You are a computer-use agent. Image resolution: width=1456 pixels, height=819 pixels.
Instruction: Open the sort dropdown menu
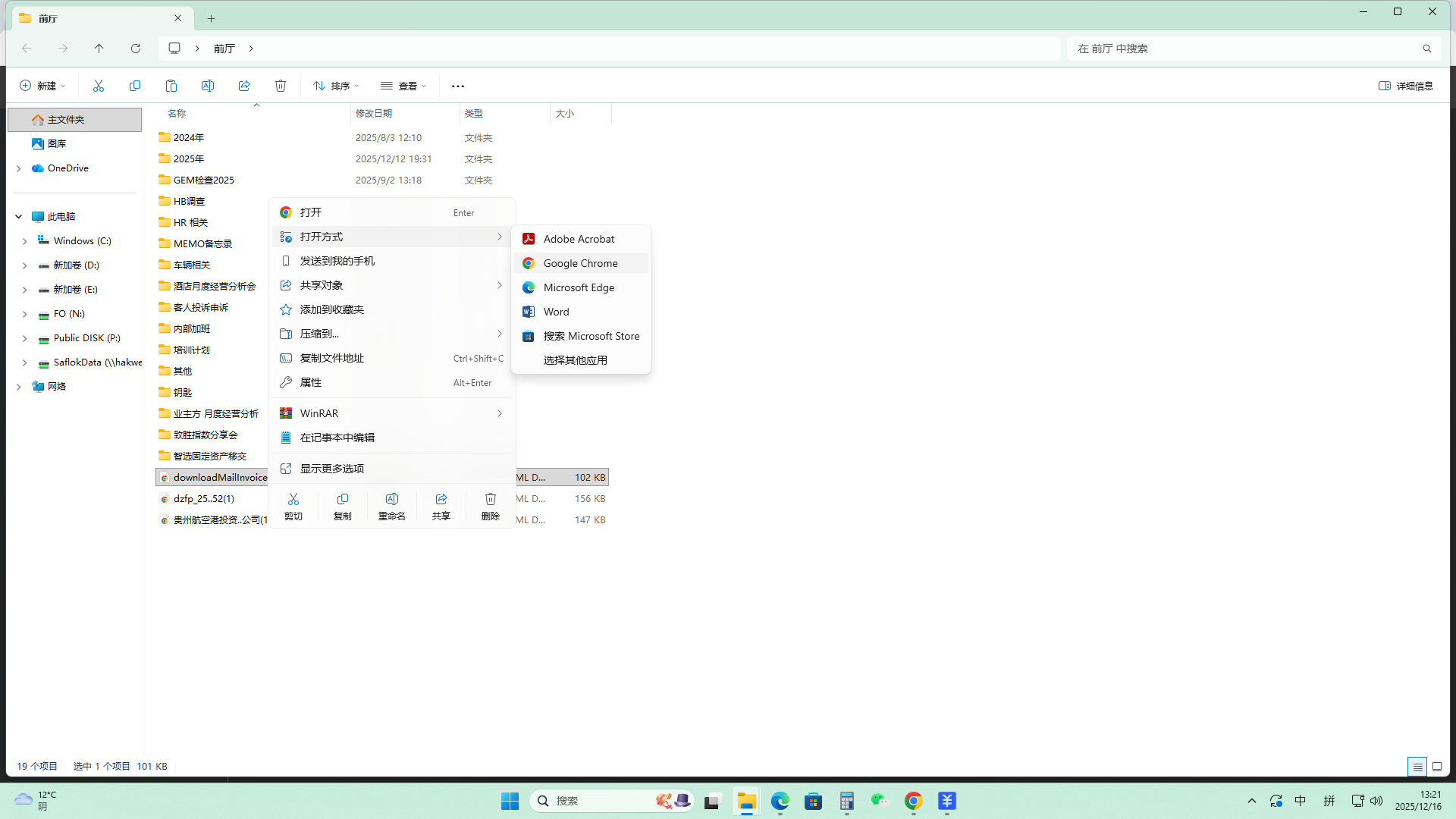click(x=336, y=86)
